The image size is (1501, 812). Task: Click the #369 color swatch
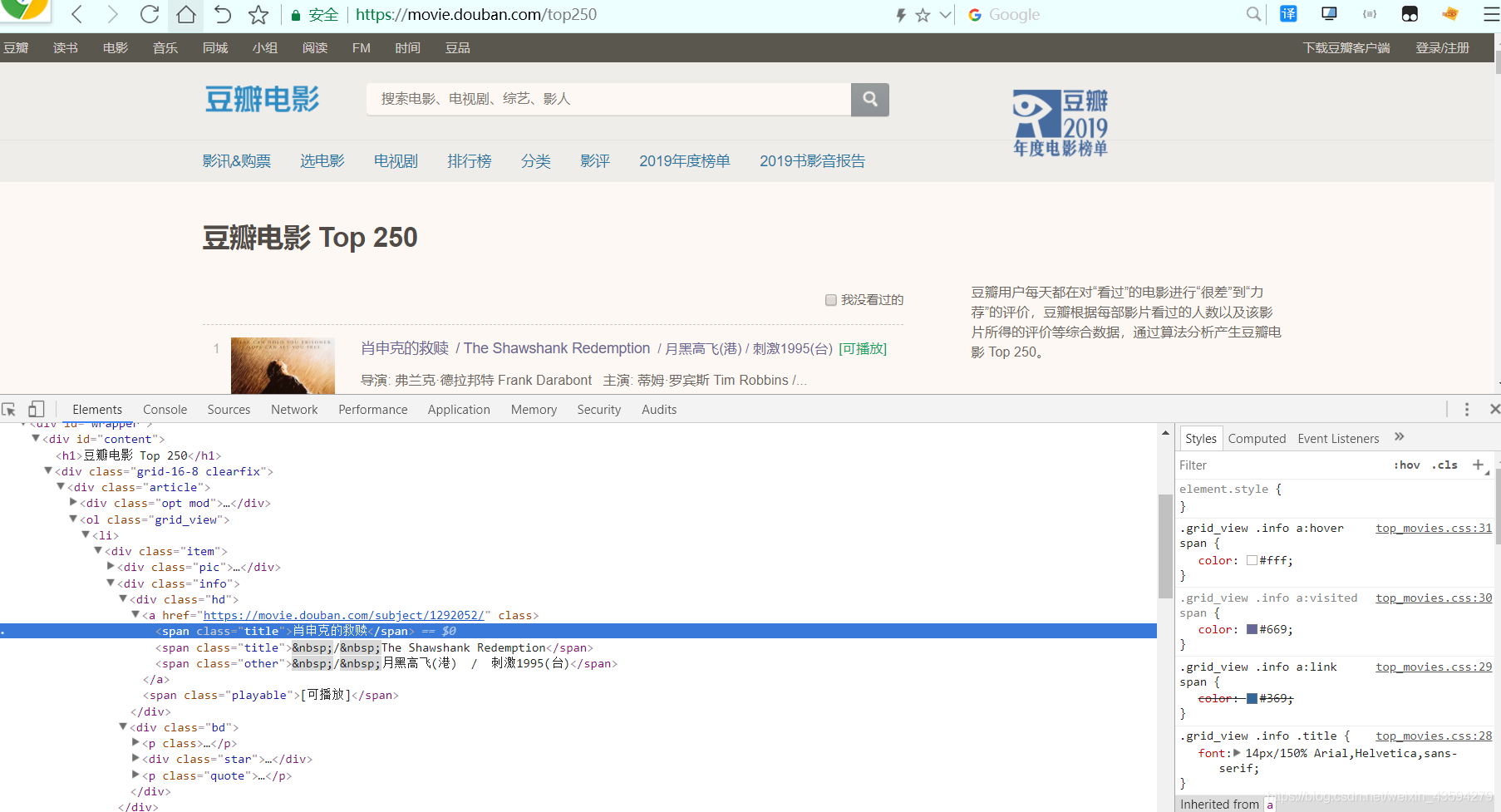pos(1252,698)
